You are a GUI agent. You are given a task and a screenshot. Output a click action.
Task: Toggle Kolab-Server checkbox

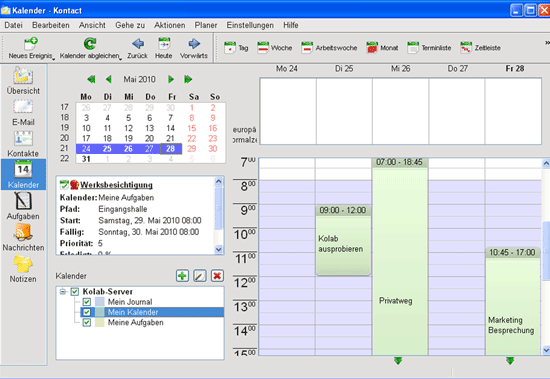pyautogui.click(x=75, y=292)
